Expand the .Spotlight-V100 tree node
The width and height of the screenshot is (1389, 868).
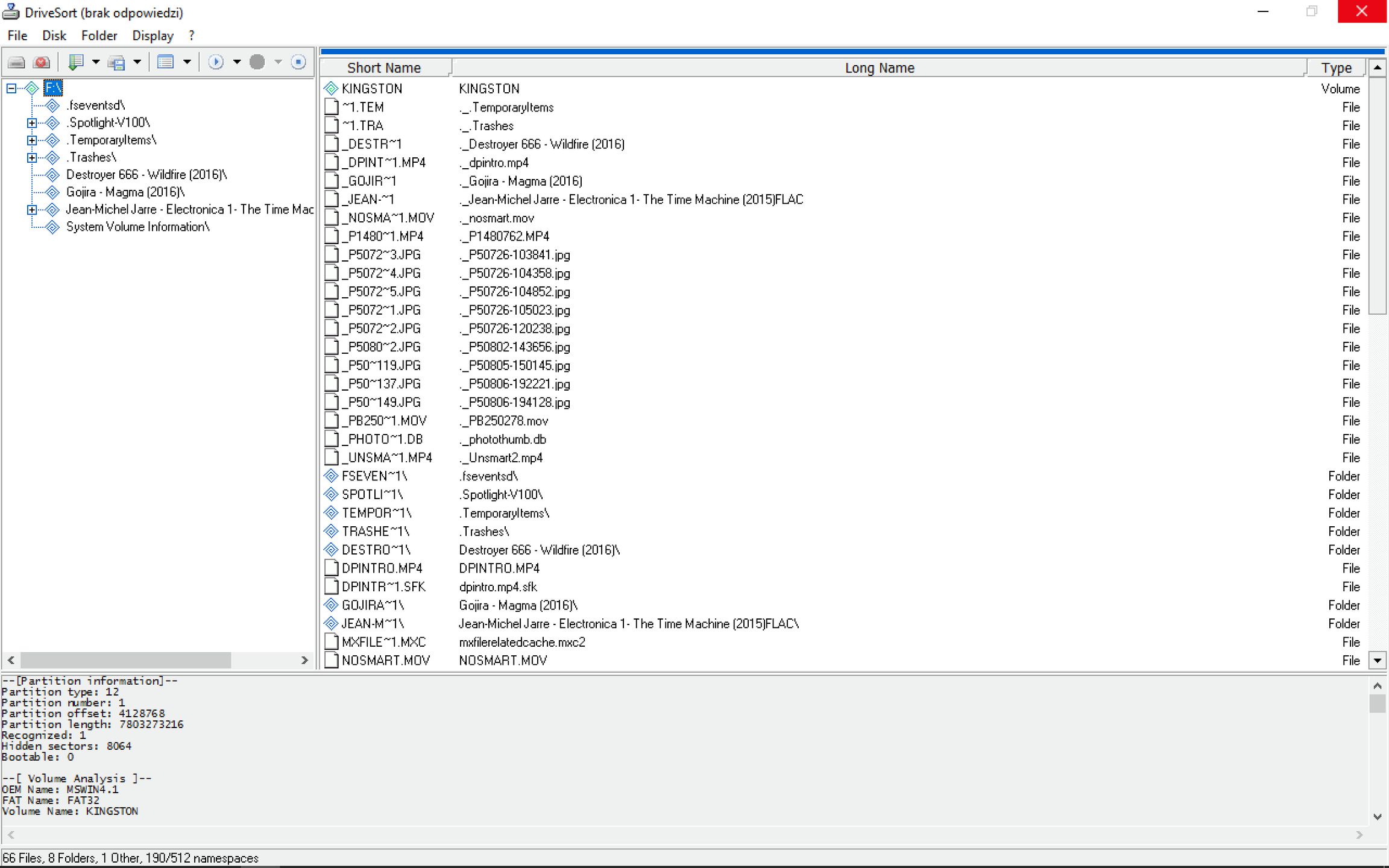(x=31, y=123)
